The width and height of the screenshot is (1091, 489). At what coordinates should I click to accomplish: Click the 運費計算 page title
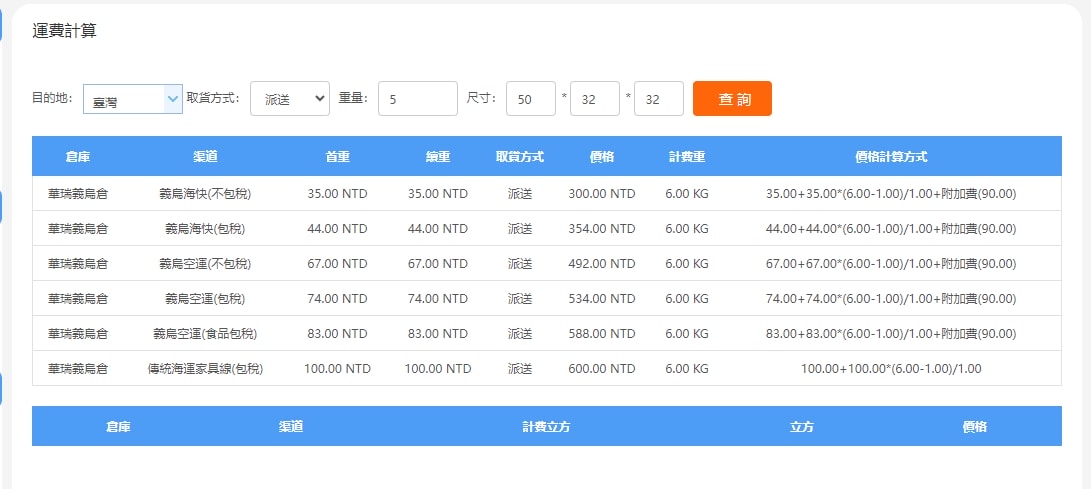click(64, 31)
